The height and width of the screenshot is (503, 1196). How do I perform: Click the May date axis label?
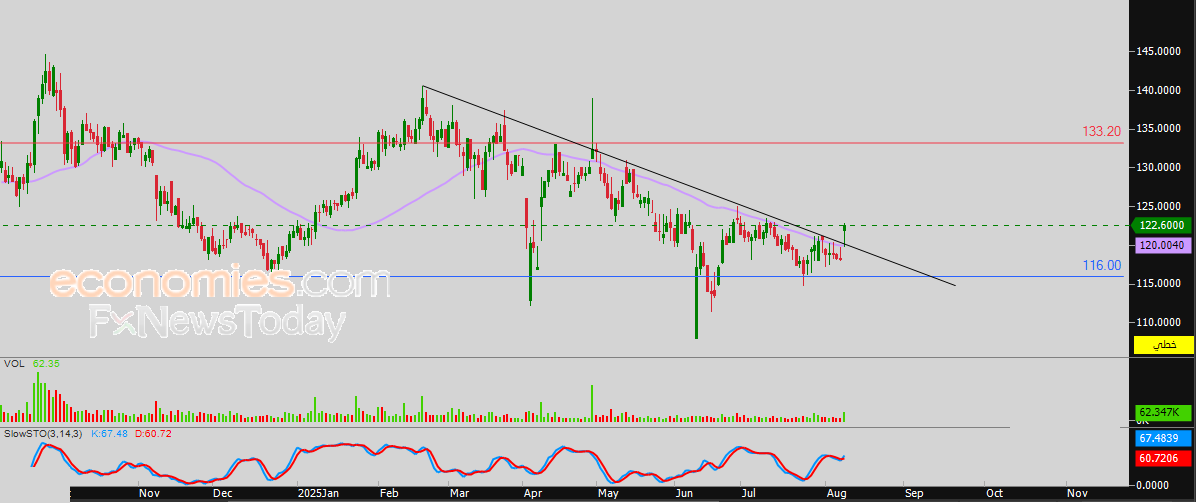click(x=608, y=493)
